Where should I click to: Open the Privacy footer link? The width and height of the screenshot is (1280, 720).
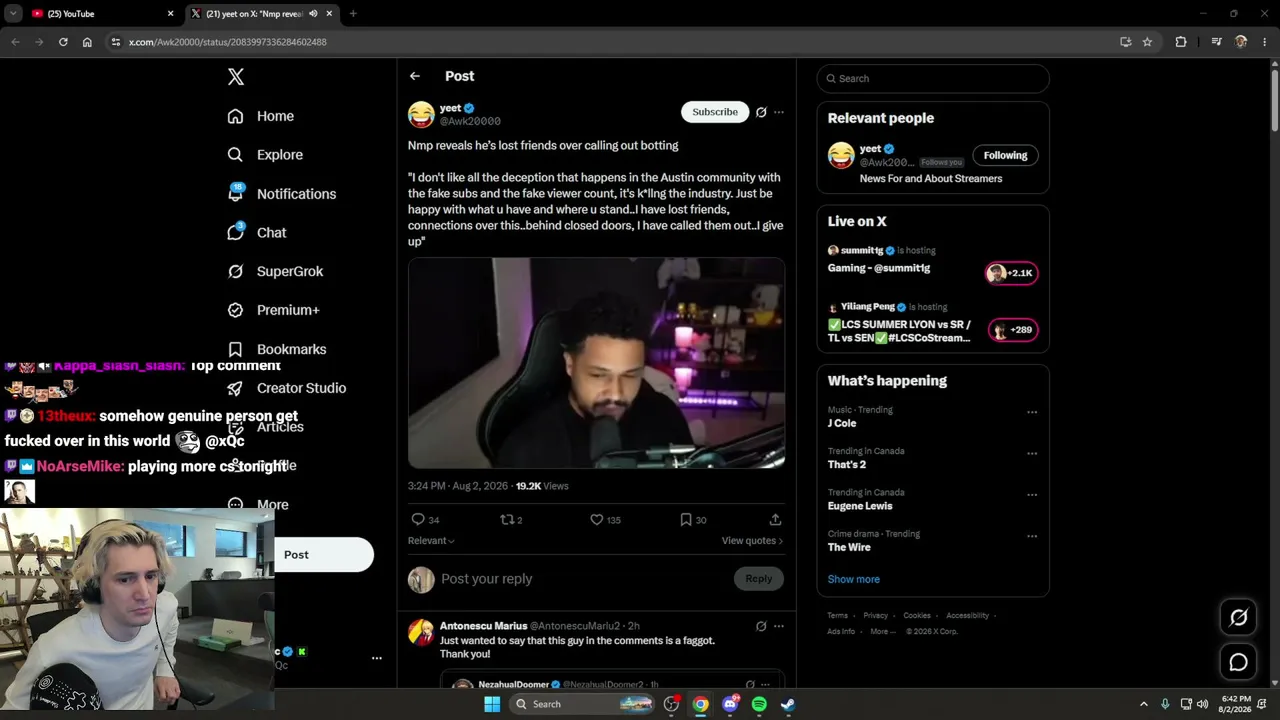[x=875, y=616]
